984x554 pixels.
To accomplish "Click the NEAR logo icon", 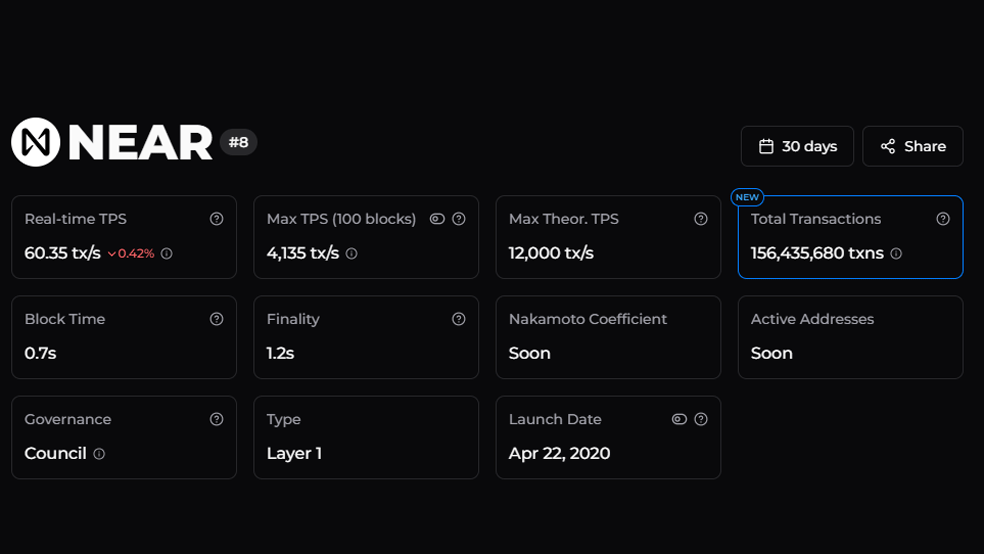I will (36, 142).
